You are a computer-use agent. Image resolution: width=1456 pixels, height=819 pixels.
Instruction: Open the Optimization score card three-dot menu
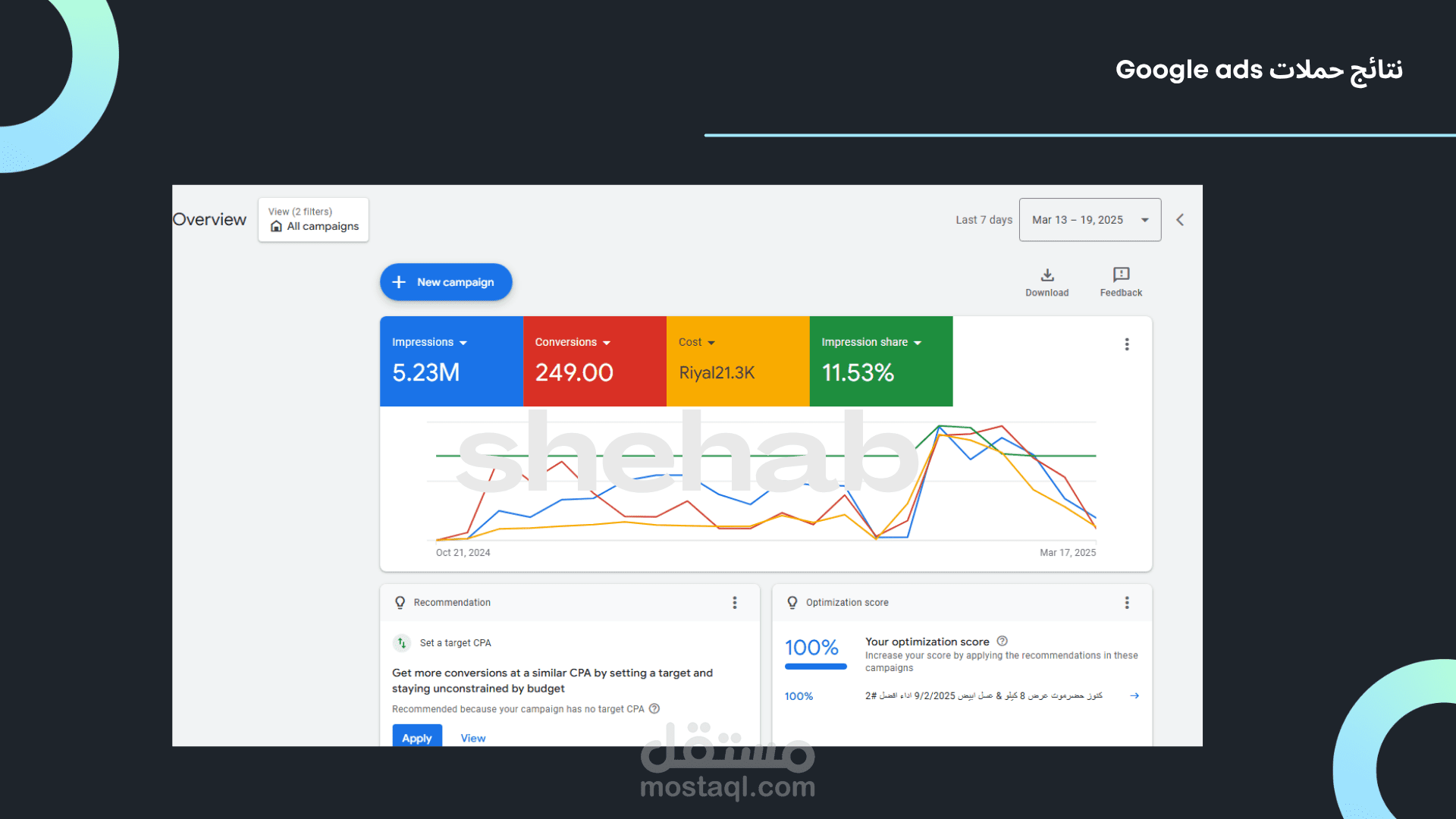[1127, 602]
